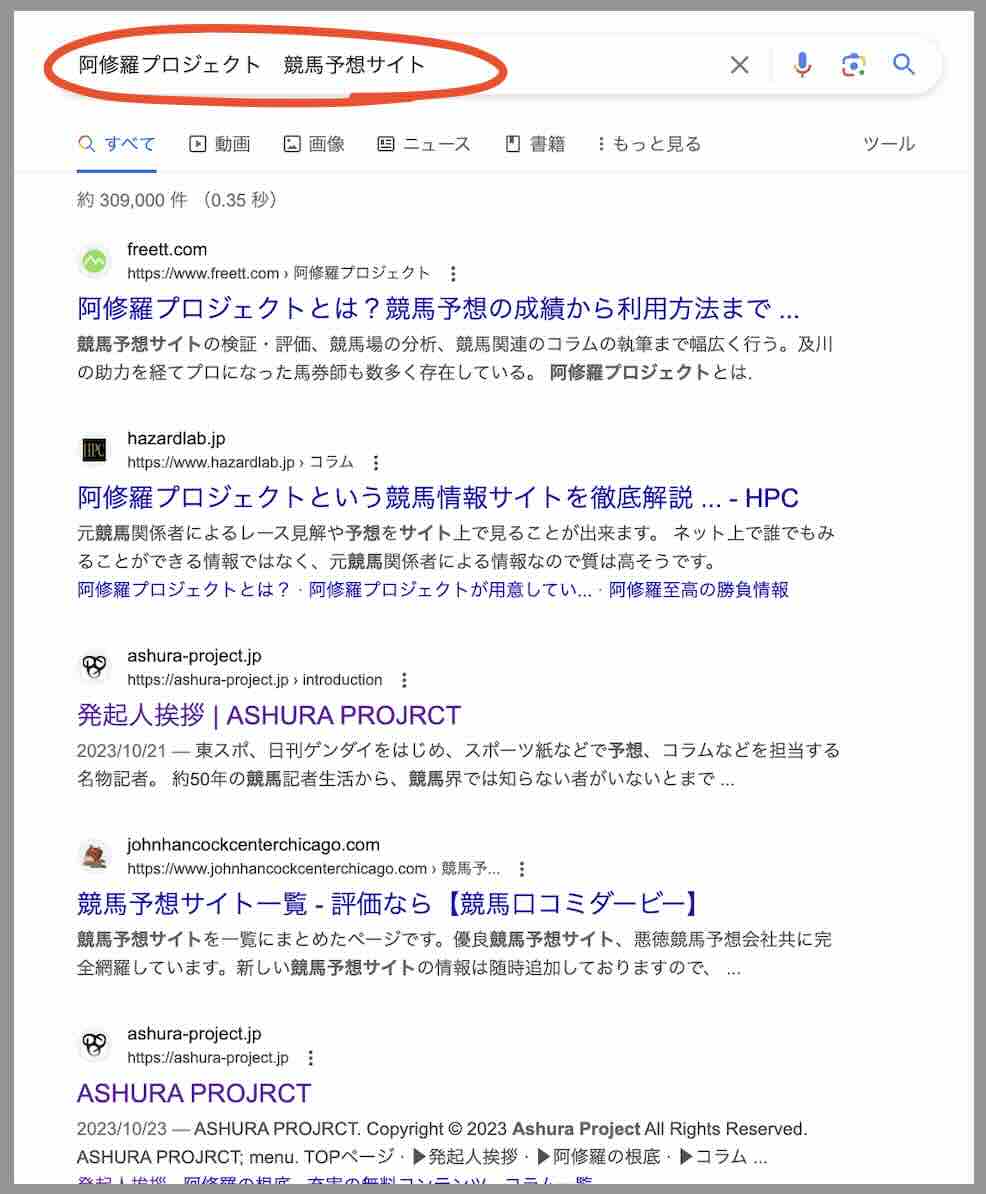Clear the search query with the X icon
The width and height of the screenshot is (986, 1194).
pyautogui.click(x=739, y=65)
